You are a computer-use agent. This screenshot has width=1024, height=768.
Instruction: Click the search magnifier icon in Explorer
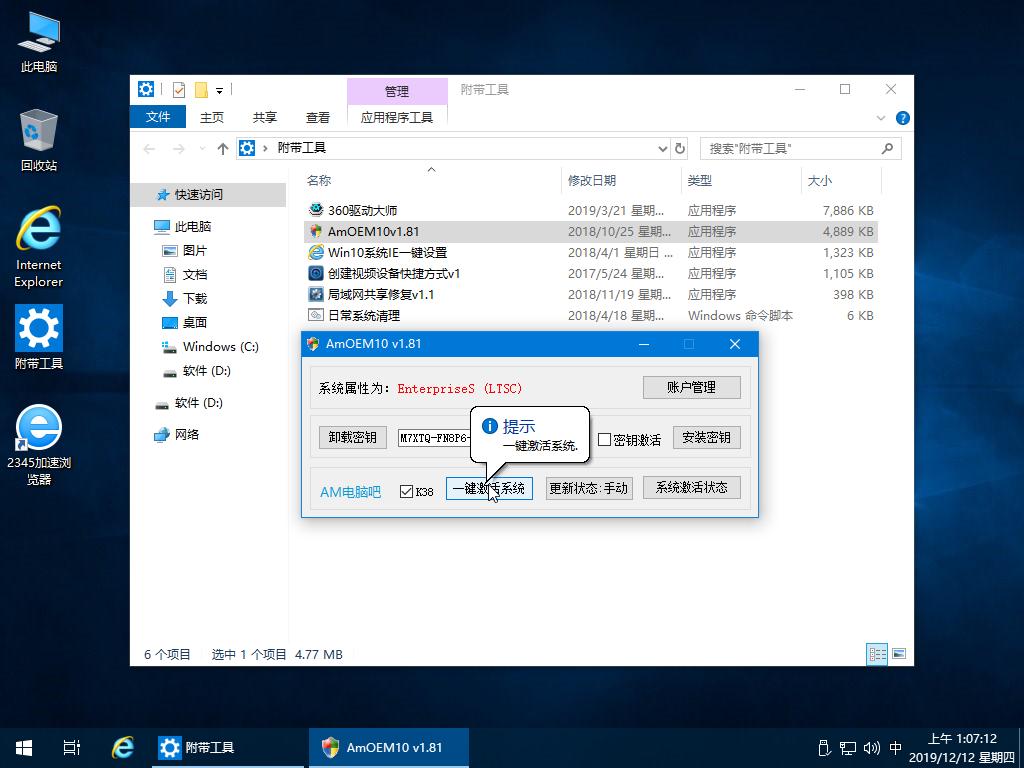(887, 148)
